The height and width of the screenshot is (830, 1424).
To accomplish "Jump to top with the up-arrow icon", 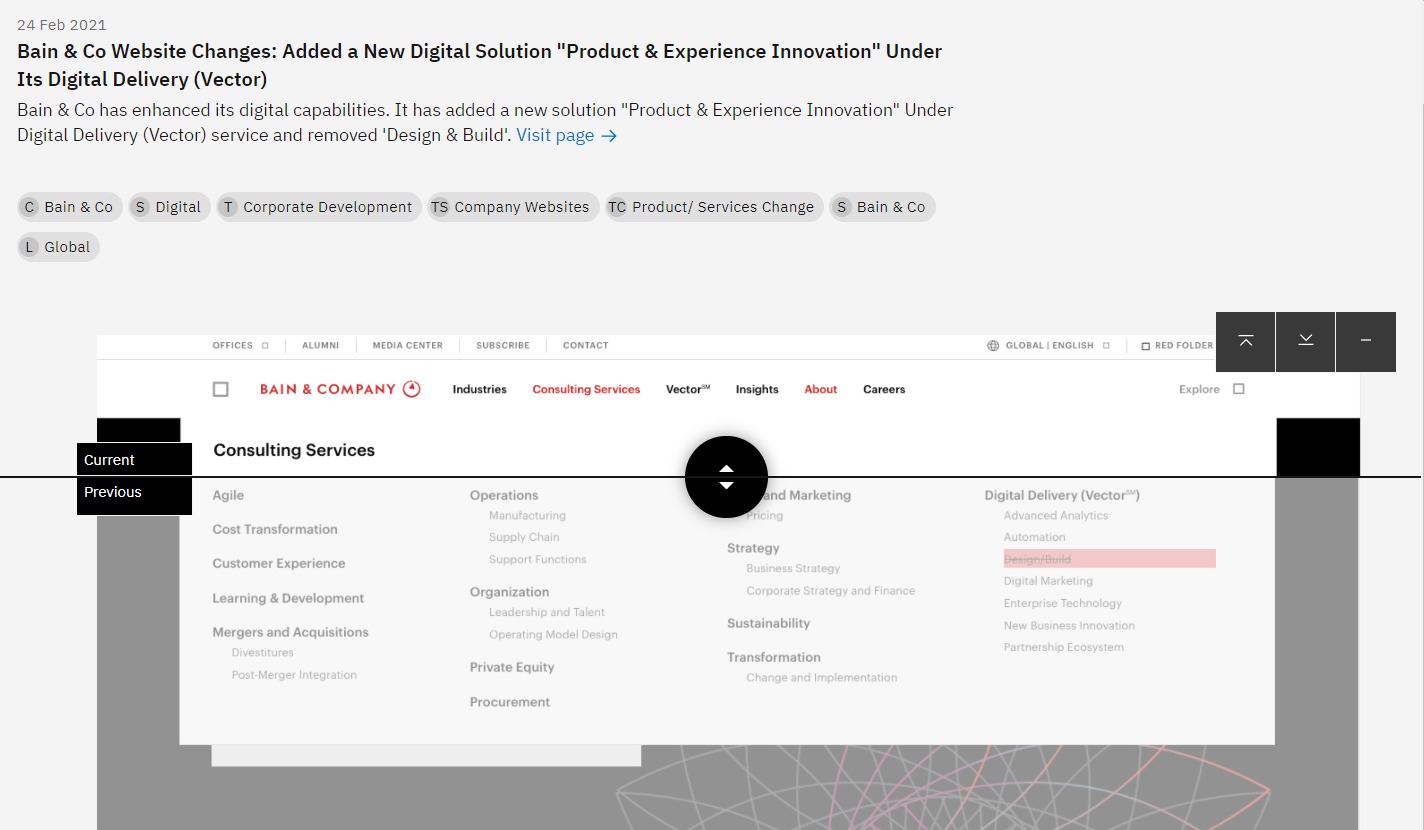I will (1245, 341).
